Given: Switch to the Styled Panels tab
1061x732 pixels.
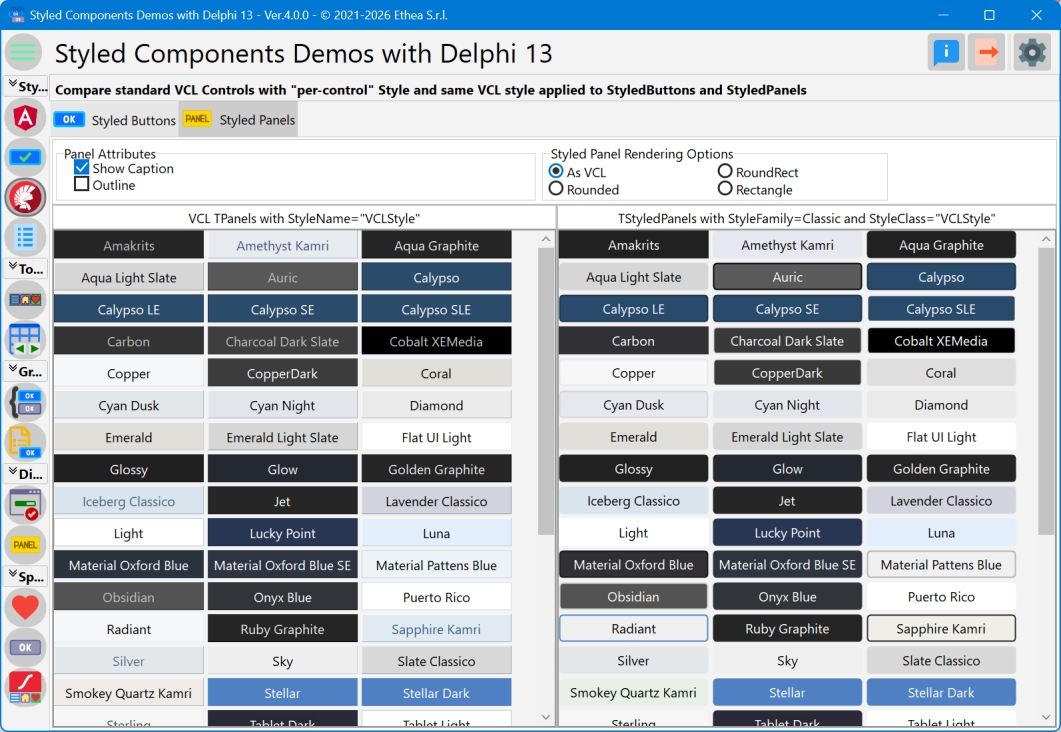Looking at the screenshot, I should point(239,120).
